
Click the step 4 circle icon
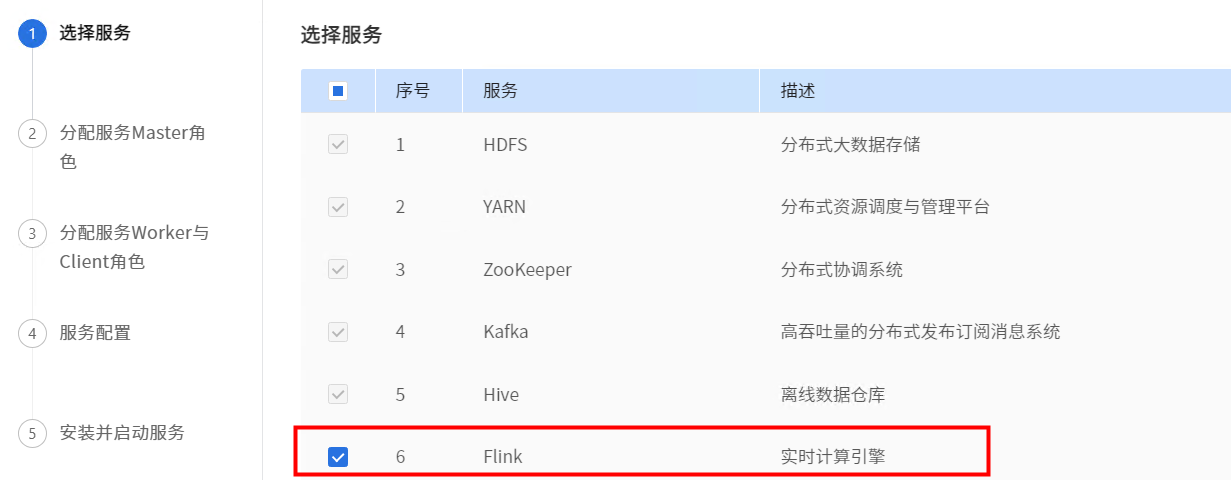33,333
